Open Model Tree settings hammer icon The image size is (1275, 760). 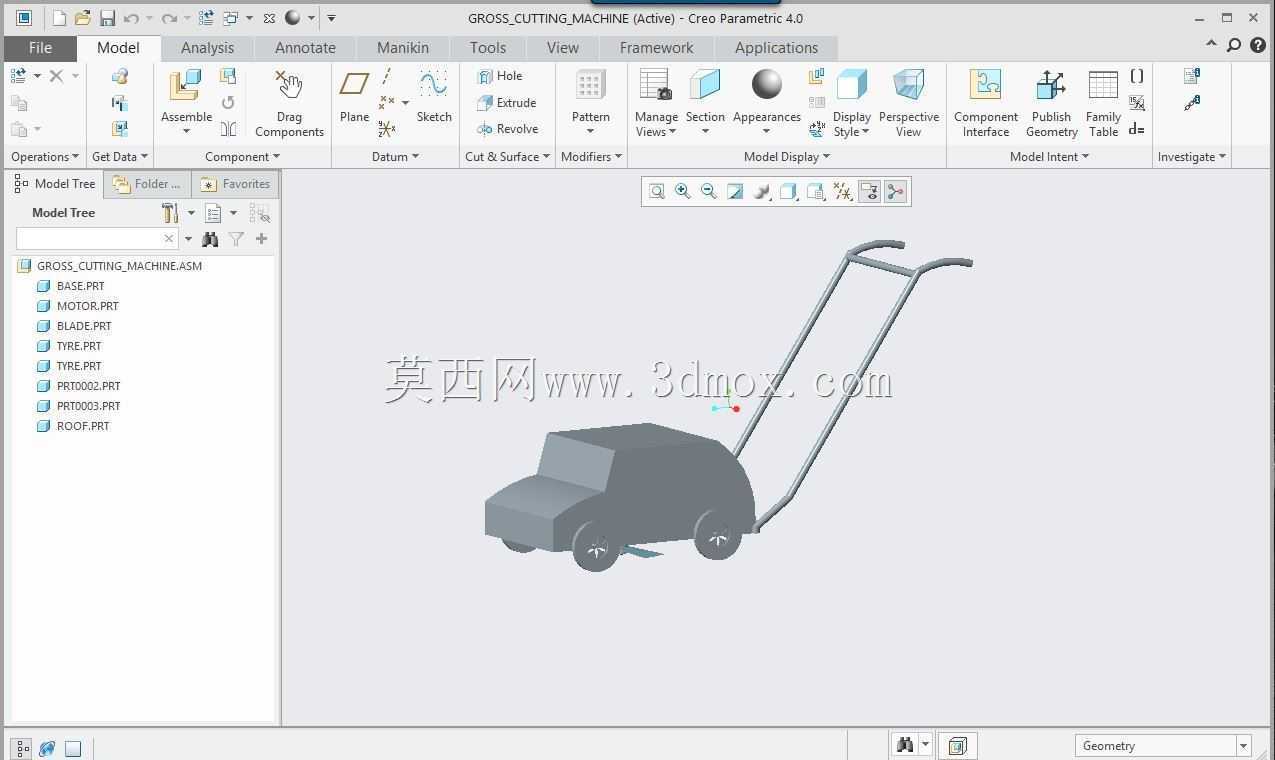[x=170, y=213]
